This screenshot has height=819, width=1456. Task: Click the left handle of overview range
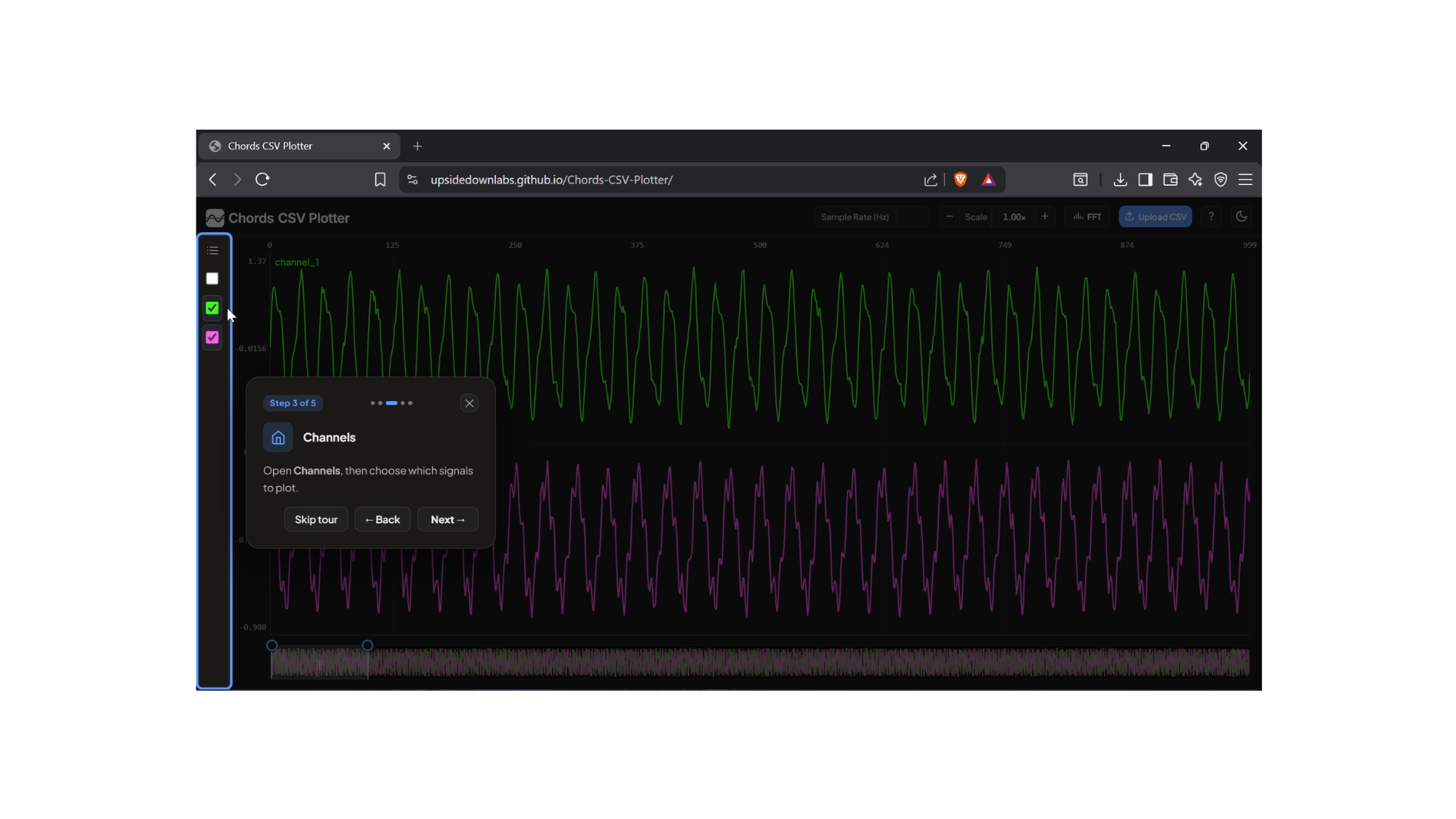[x=272, y=645]
